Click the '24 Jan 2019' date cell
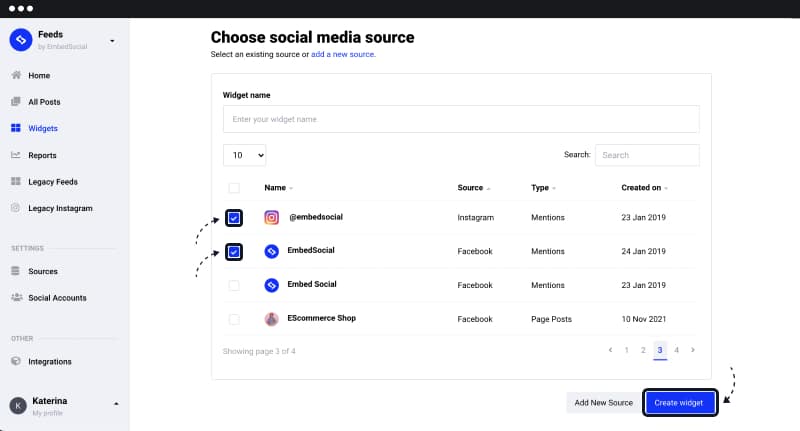 [643, 251]
